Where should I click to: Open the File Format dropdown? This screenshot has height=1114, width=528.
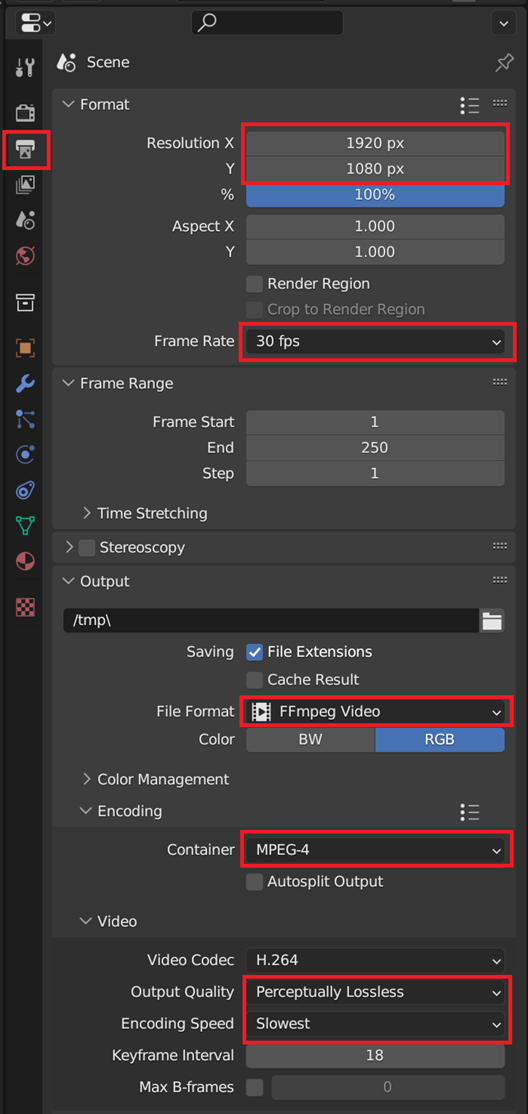coord(375,711)
